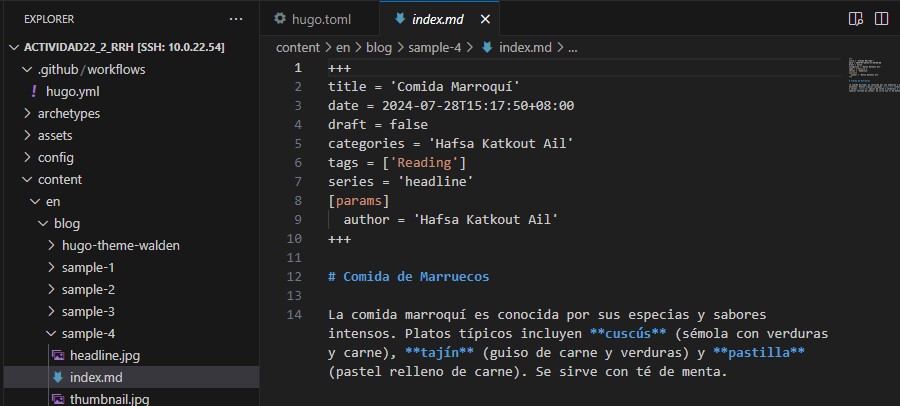Expand the config folder
The height and width of the screenshot is (406, 900).
(x=55, y=157)
